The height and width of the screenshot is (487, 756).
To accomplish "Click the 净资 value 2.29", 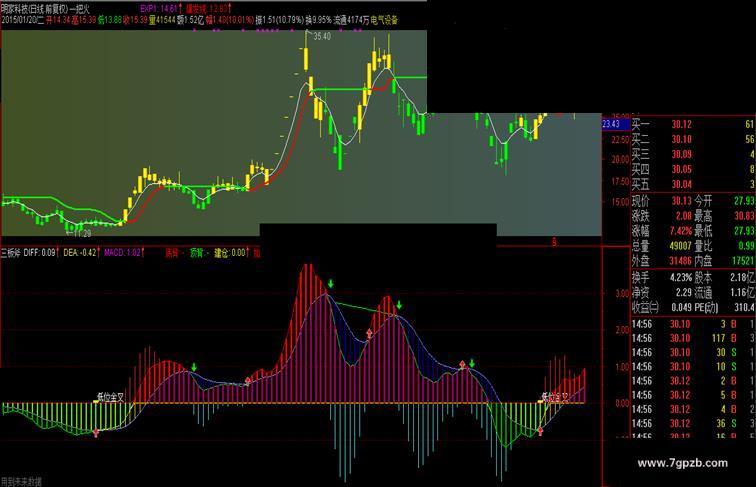I will click(684, 292).
